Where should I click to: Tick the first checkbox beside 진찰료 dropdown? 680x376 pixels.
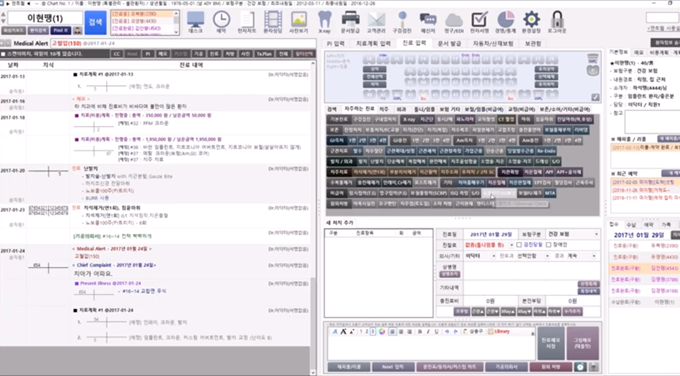(x=519, y=245)
